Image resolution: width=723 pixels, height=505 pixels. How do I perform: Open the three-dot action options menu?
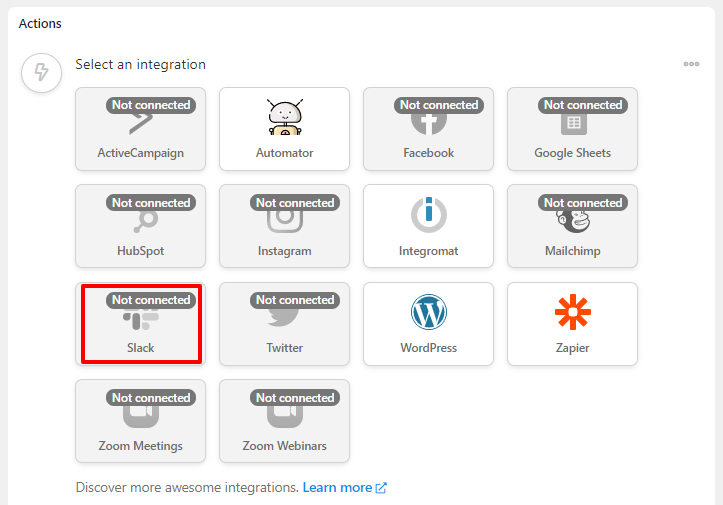click(x=691, y=64)
